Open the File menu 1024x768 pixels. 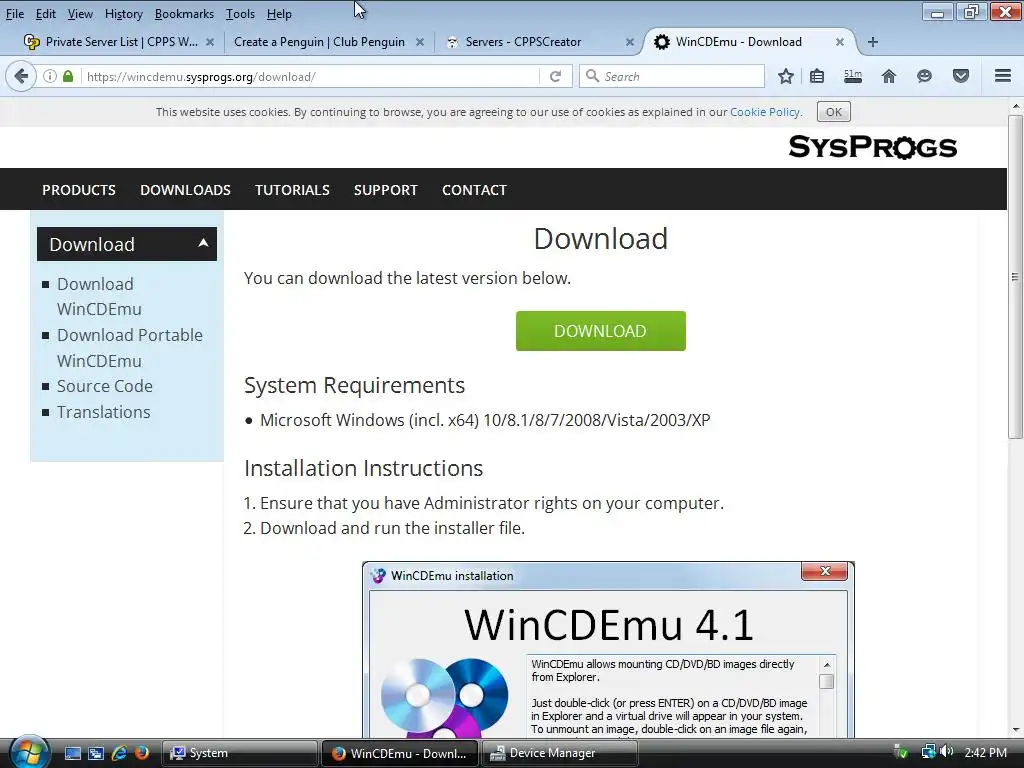pyautogui.click(x=14, y=14)
